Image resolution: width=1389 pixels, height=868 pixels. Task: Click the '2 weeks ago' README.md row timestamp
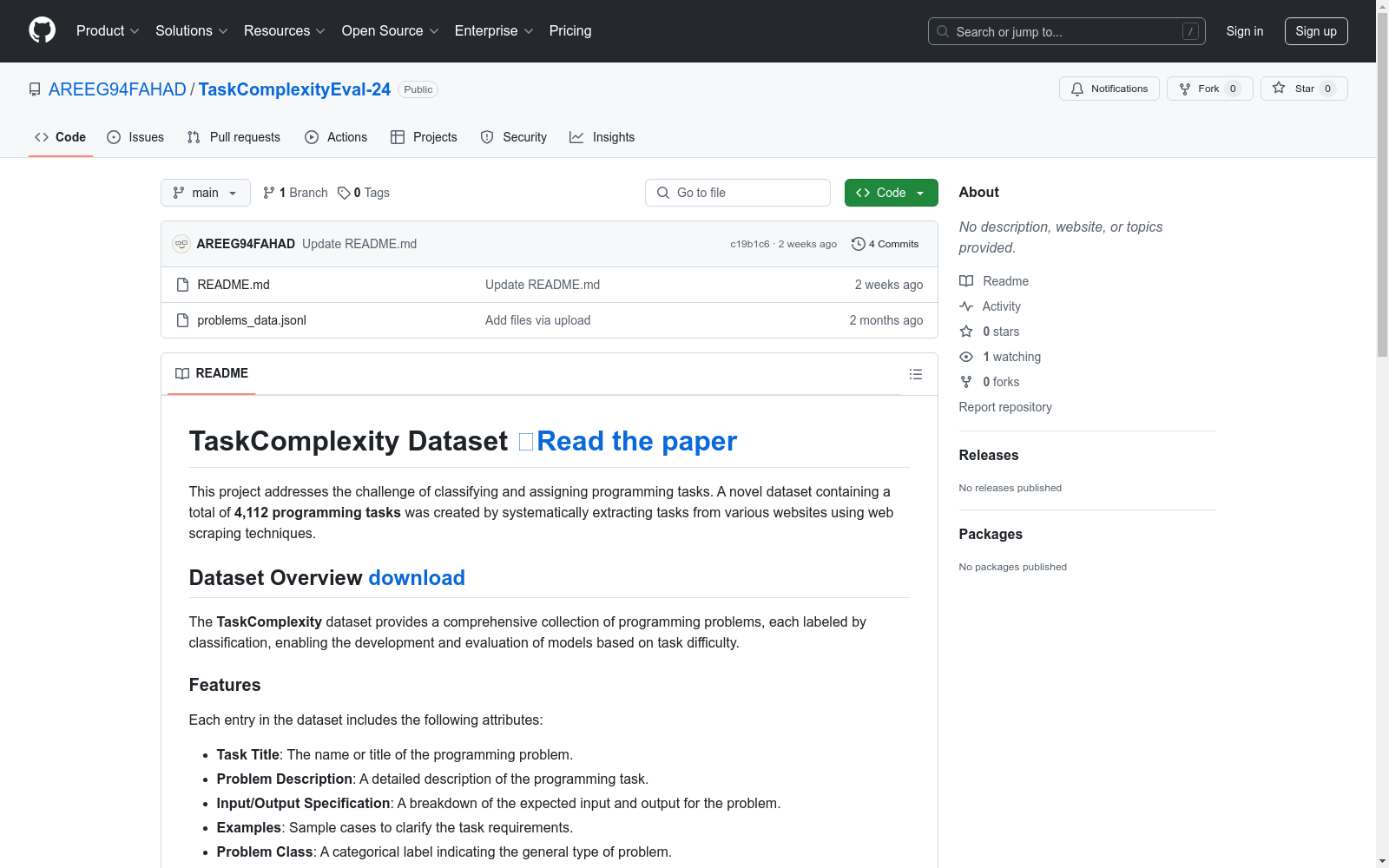click(x=889, y=285)
